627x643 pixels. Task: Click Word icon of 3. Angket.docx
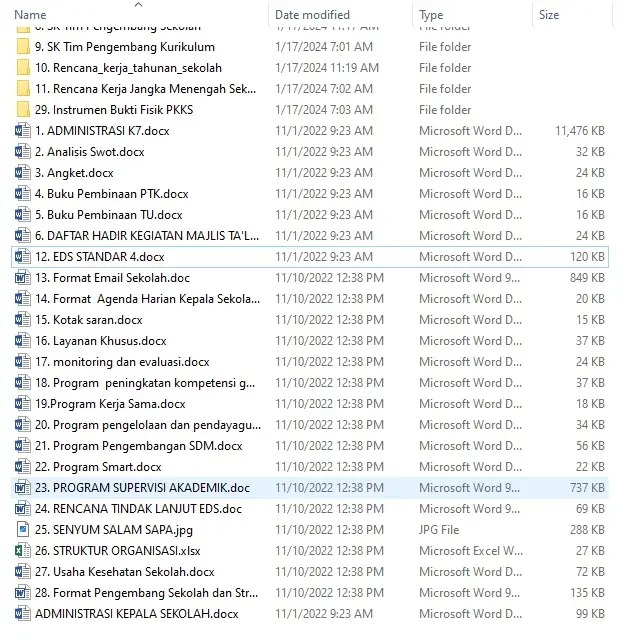(23, 173)
